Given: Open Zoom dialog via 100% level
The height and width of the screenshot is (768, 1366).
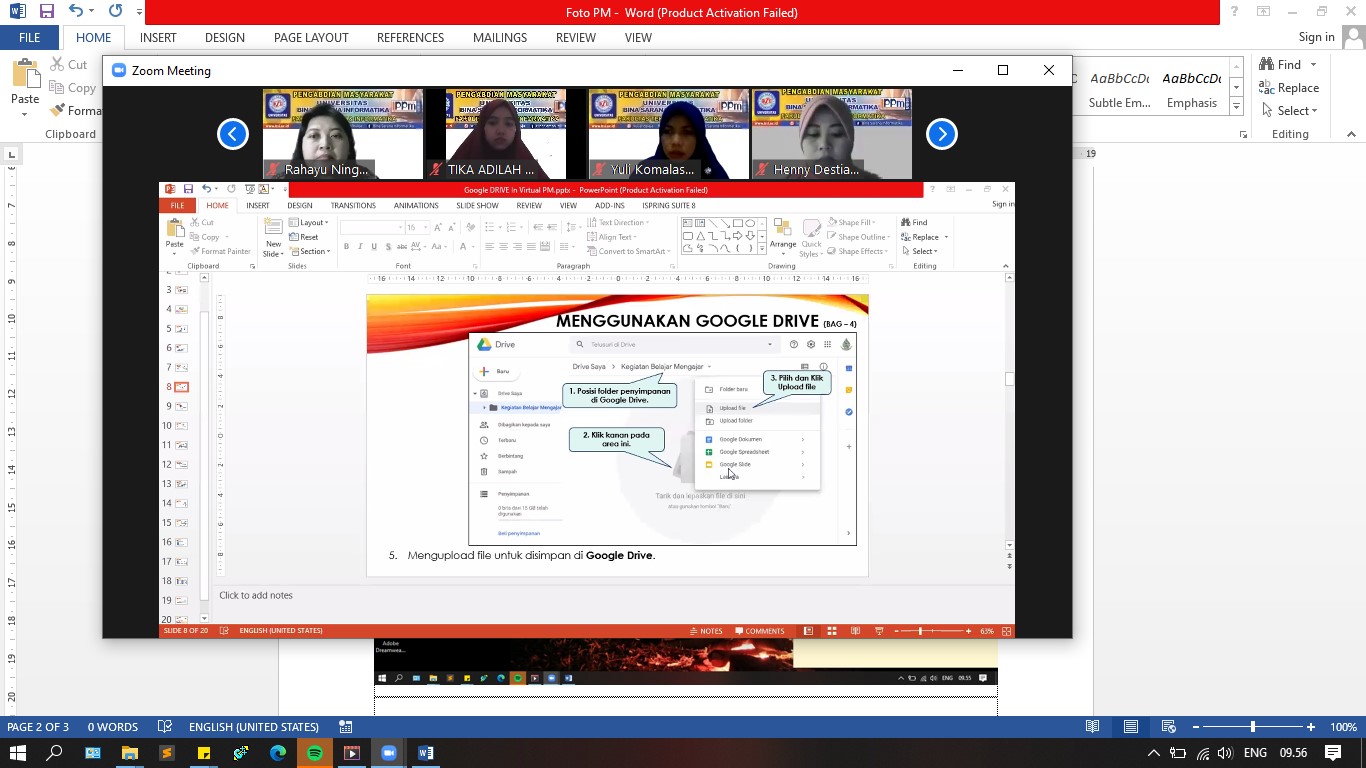Looking at the screenshot, I should [1343, 727].
